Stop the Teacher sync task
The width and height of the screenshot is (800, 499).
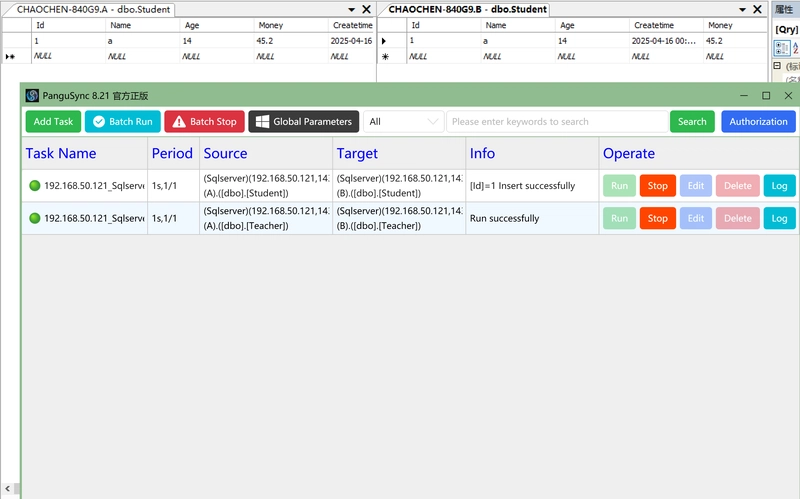point(658,218)
